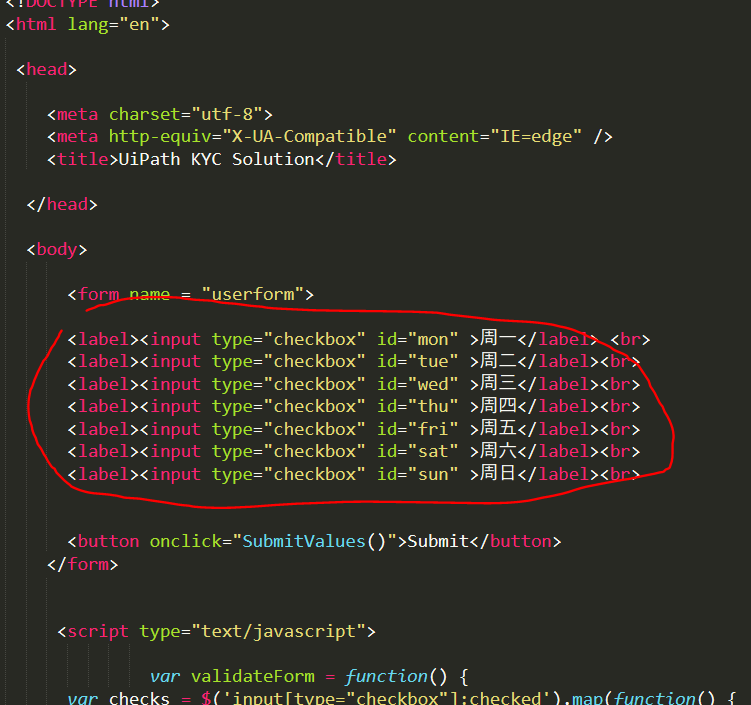
Task: Click the "userform" form name value
Action: pyautogui.click(x=253, y=294)
